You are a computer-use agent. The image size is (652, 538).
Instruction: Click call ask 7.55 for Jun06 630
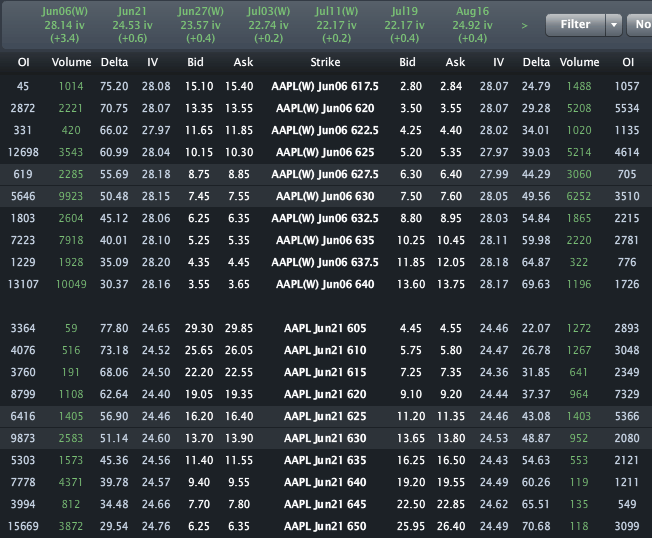click(x=239, y=197)
